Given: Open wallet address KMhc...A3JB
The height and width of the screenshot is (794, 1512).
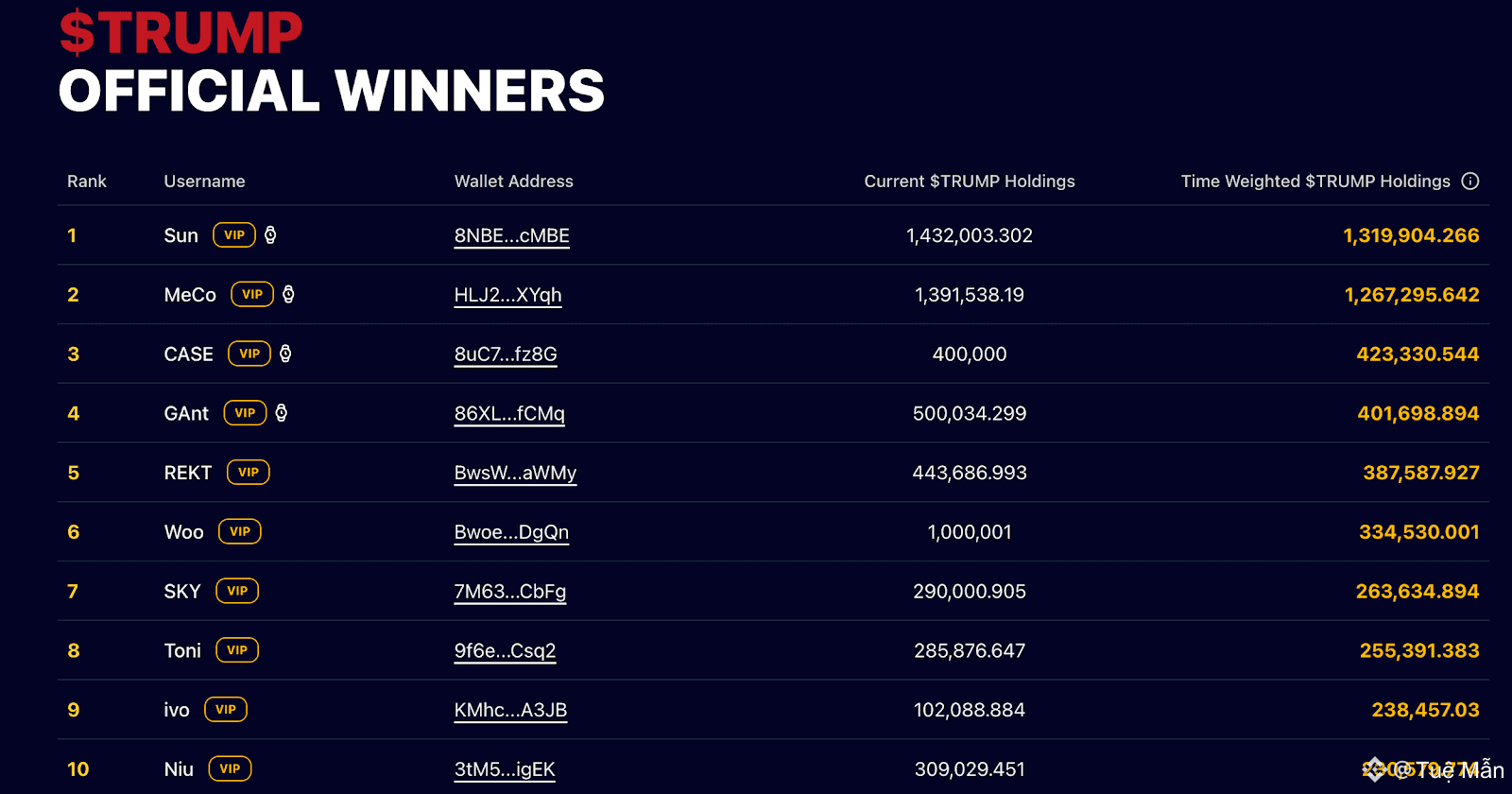Looking at the screenshot, I should click(x=510, y=710).
